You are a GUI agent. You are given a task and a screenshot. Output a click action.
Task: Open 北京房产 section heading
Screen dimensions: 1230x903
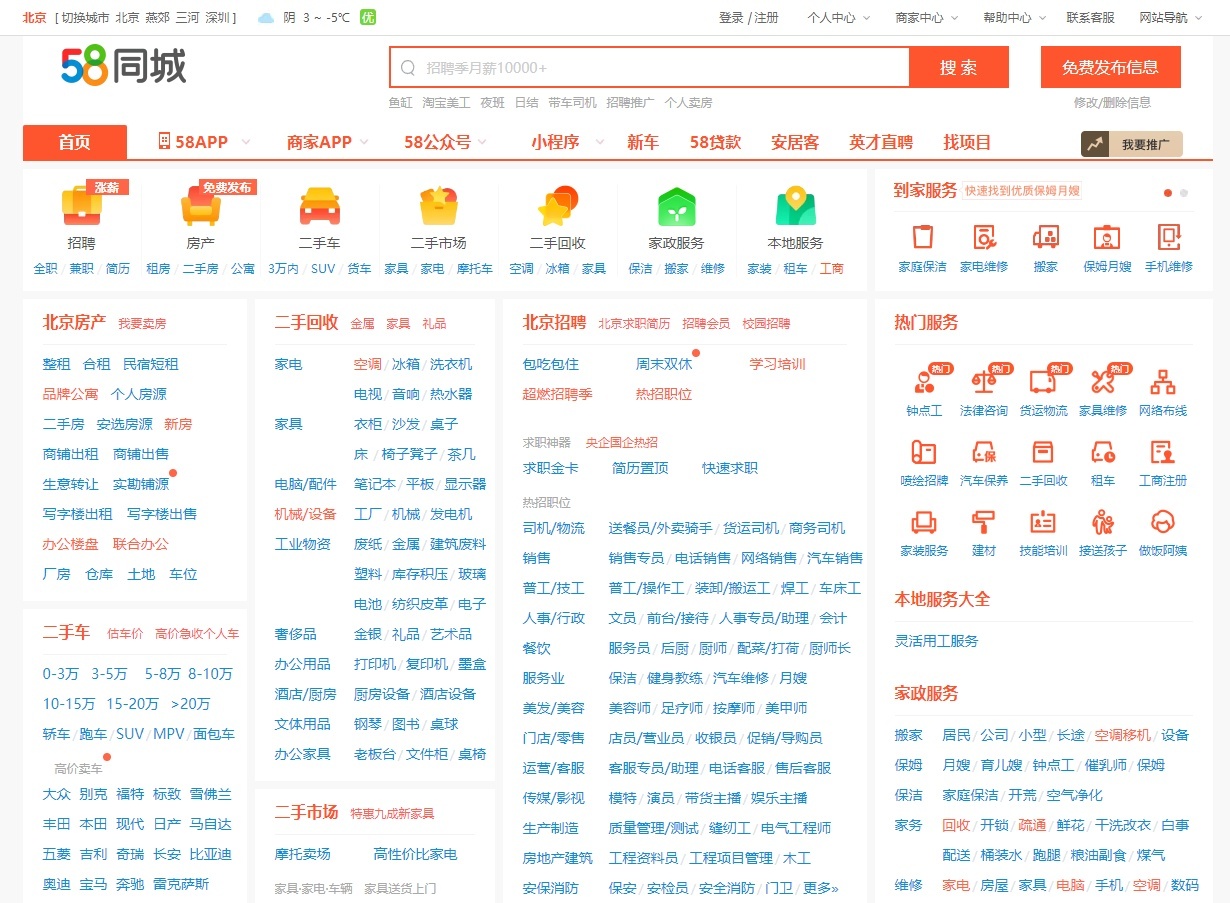coord(74,322)
